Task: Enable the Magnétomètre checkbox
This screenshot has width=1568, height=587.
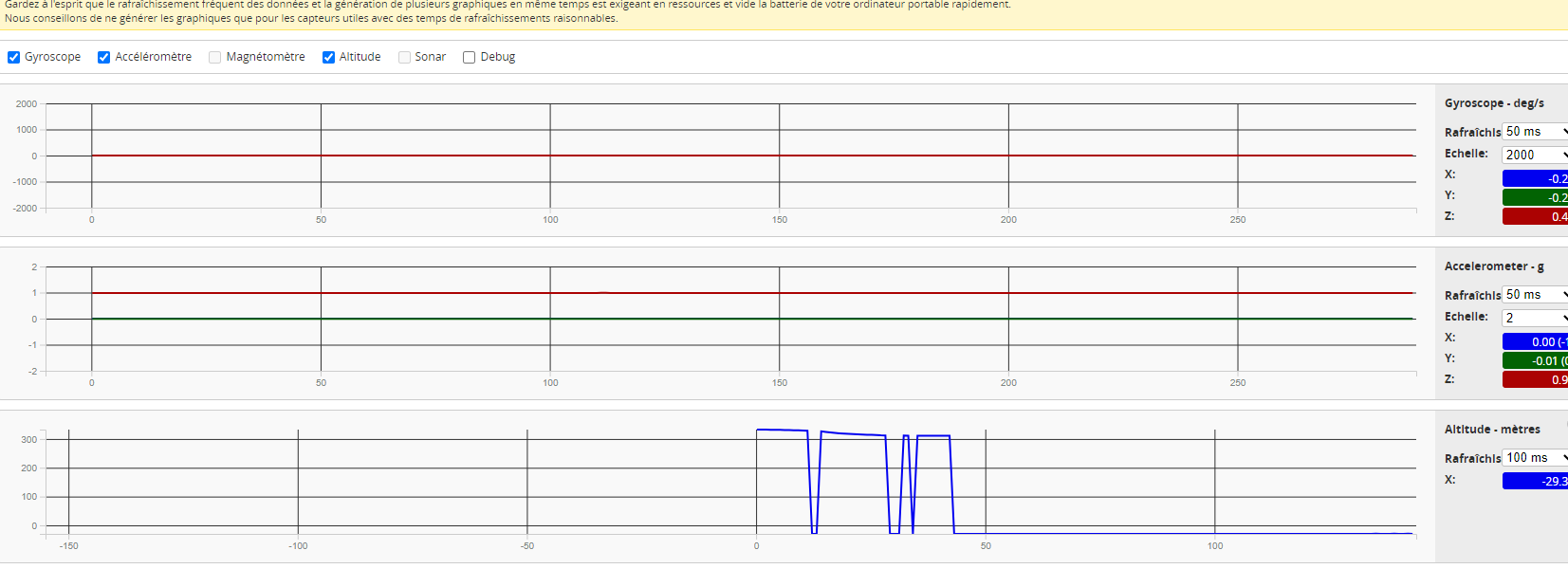Action: point(215,57)
